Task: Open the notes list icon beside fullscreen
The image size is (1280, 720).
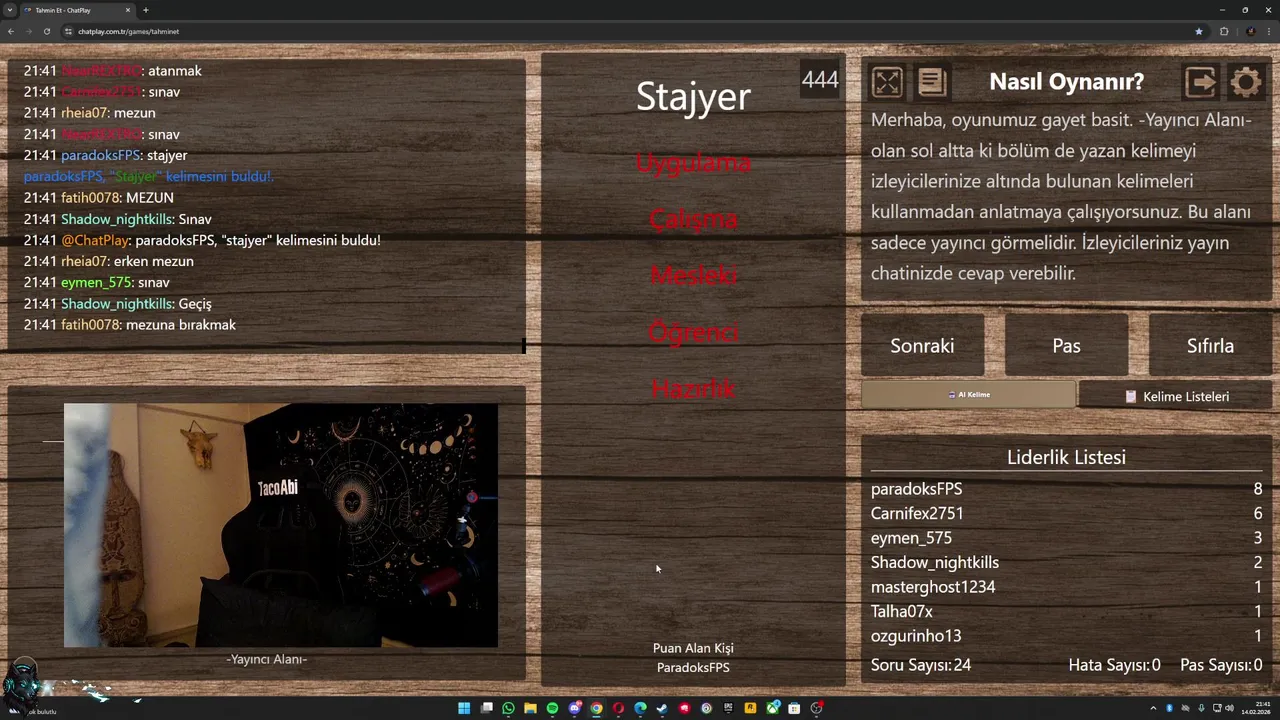Action: (932, 82)
